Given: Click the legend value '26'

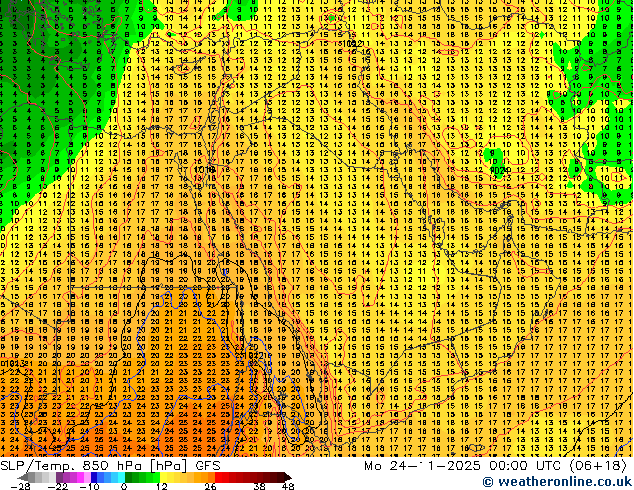Looking at the screenshot, I should click(210, 486).
